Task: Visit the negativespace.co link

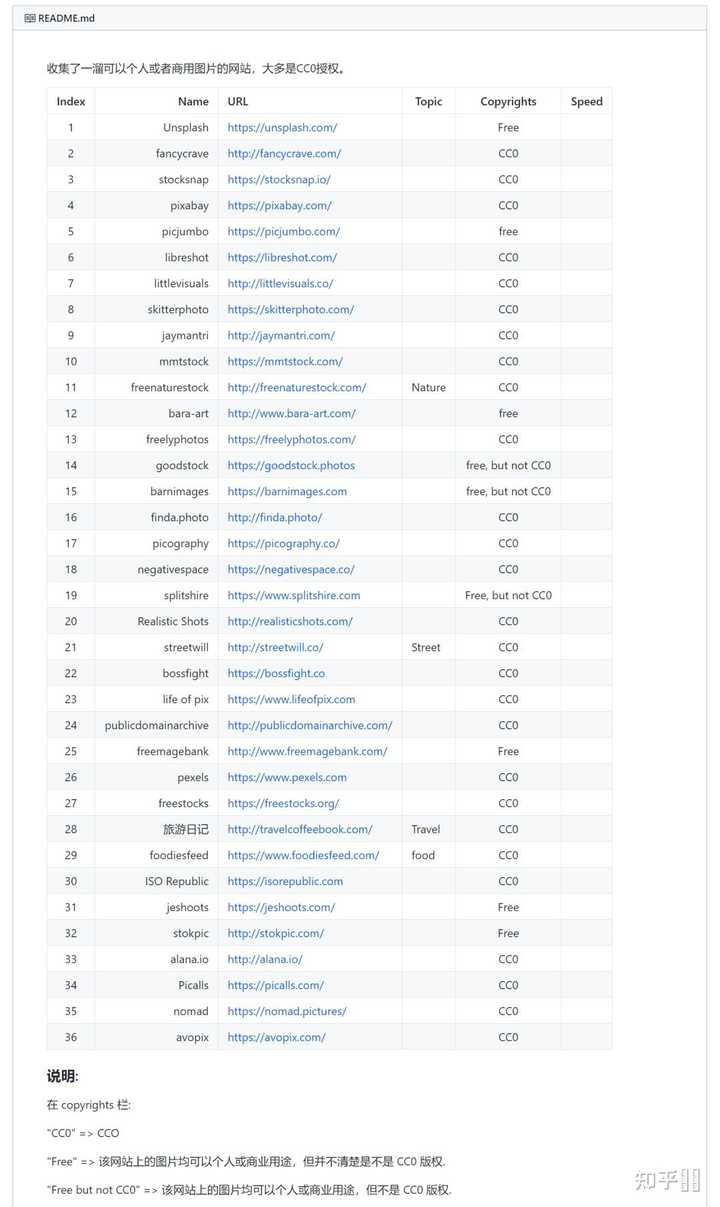Action: (290, 570)
